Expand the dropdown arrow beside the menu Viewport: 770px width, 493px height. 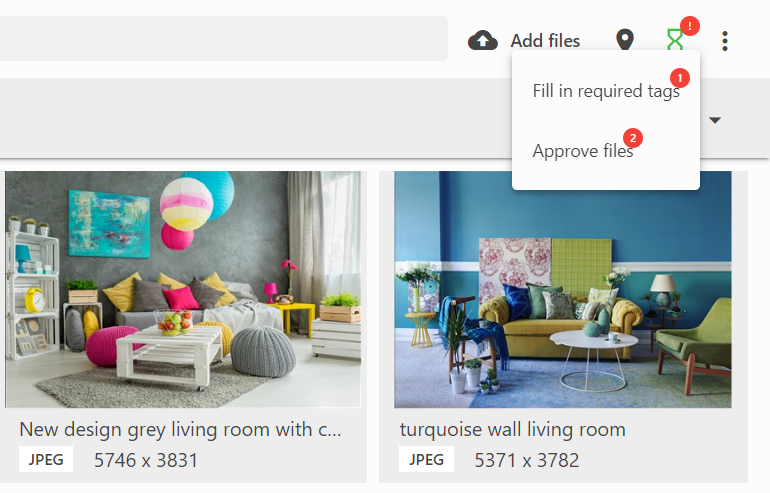[715, 120]
